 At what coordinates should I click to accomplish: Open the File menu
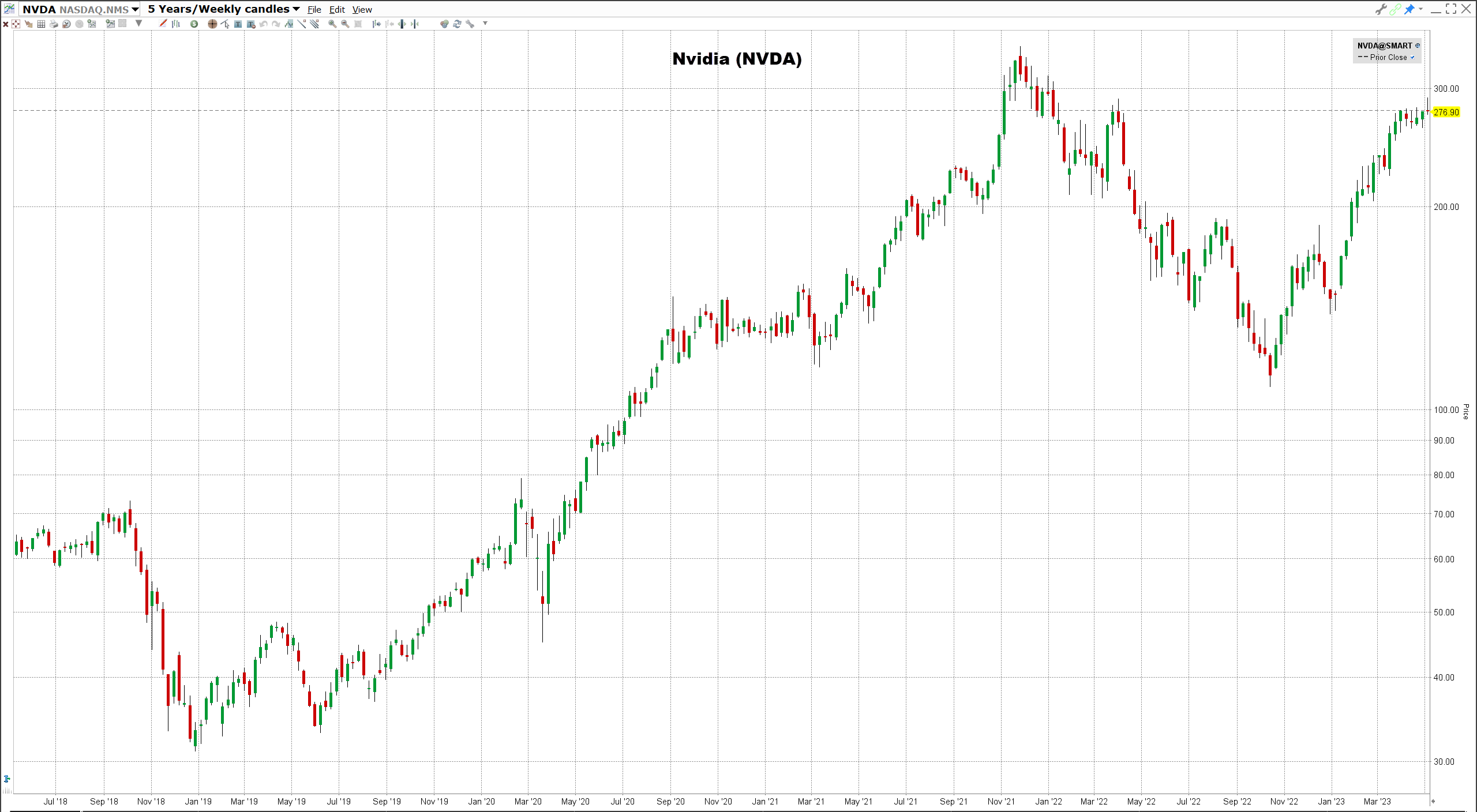point(314,10)
